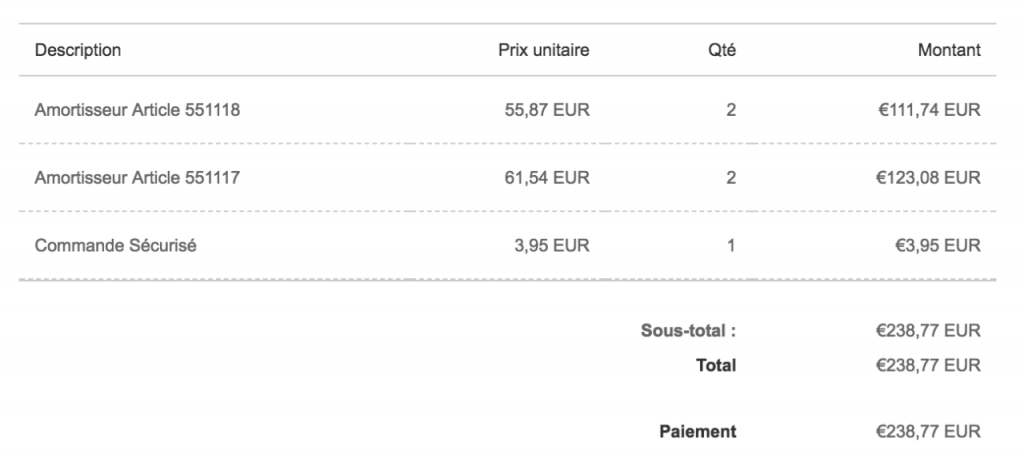Viewport: 1024px width, 458px height.
Task: Click the €111,74 EUR amount
Action: point(929,110)
